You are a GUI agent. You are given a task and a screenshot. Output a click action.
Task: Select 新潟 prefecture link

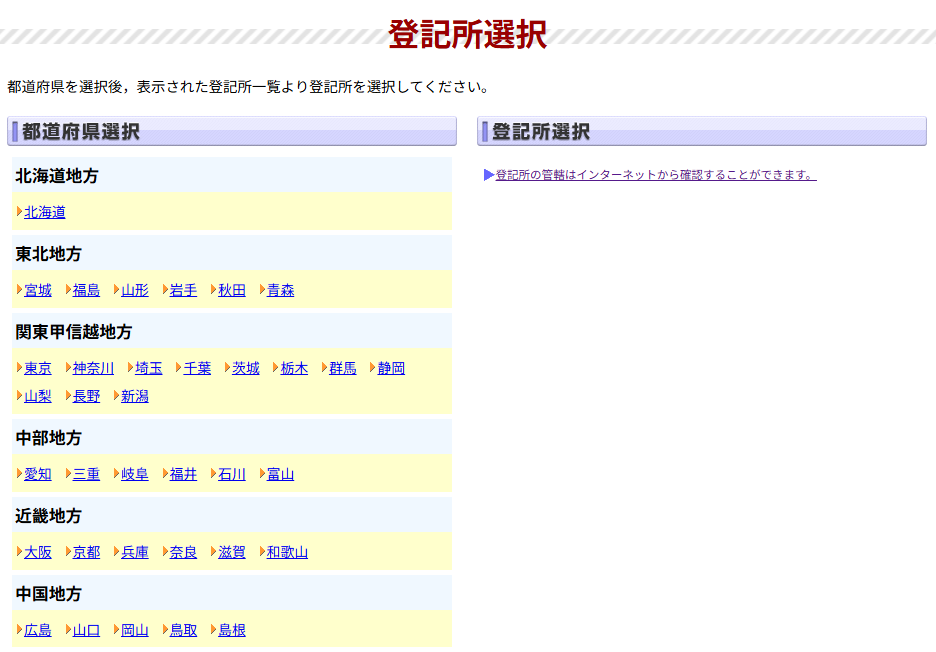(x=135, y=396)
